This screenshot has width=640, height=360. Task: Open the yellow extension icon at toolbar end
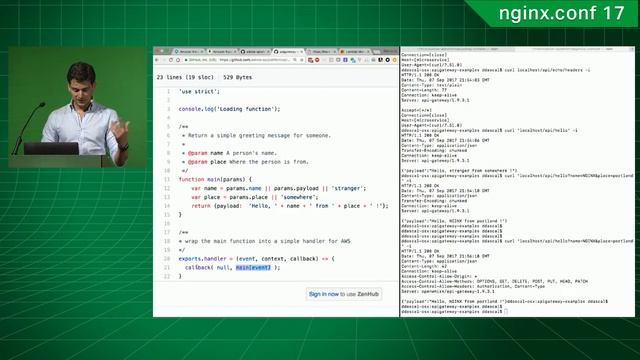pos(394,60)
